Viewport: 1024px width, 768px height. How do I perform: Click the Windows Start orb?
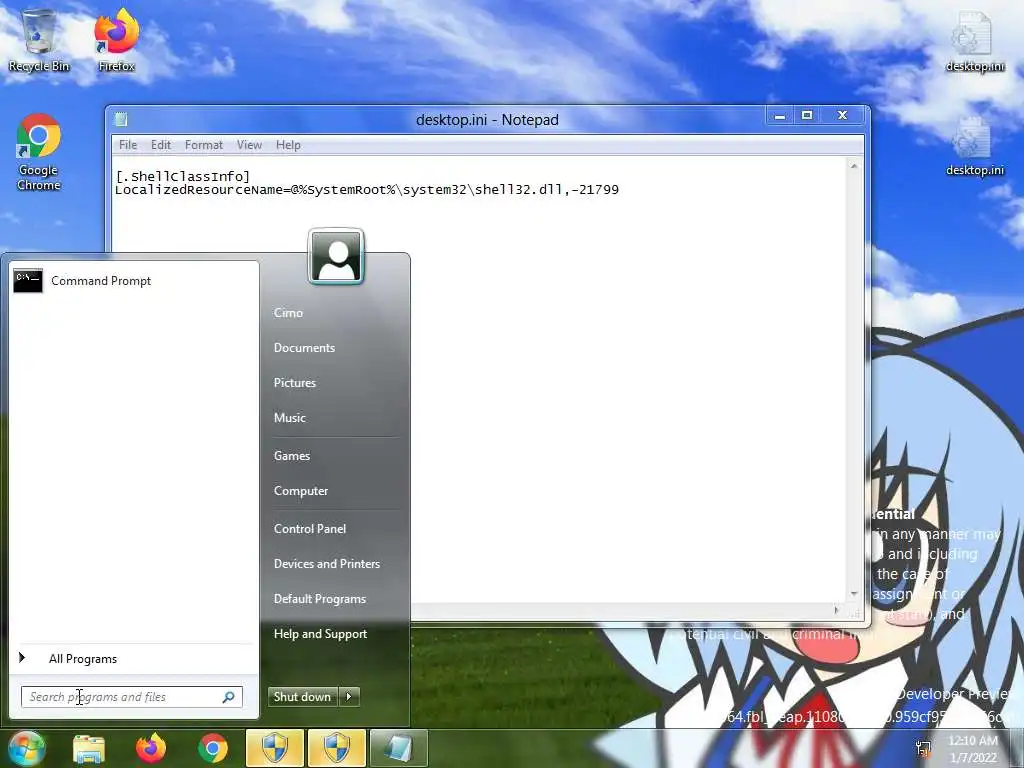(x=26, y=748)
